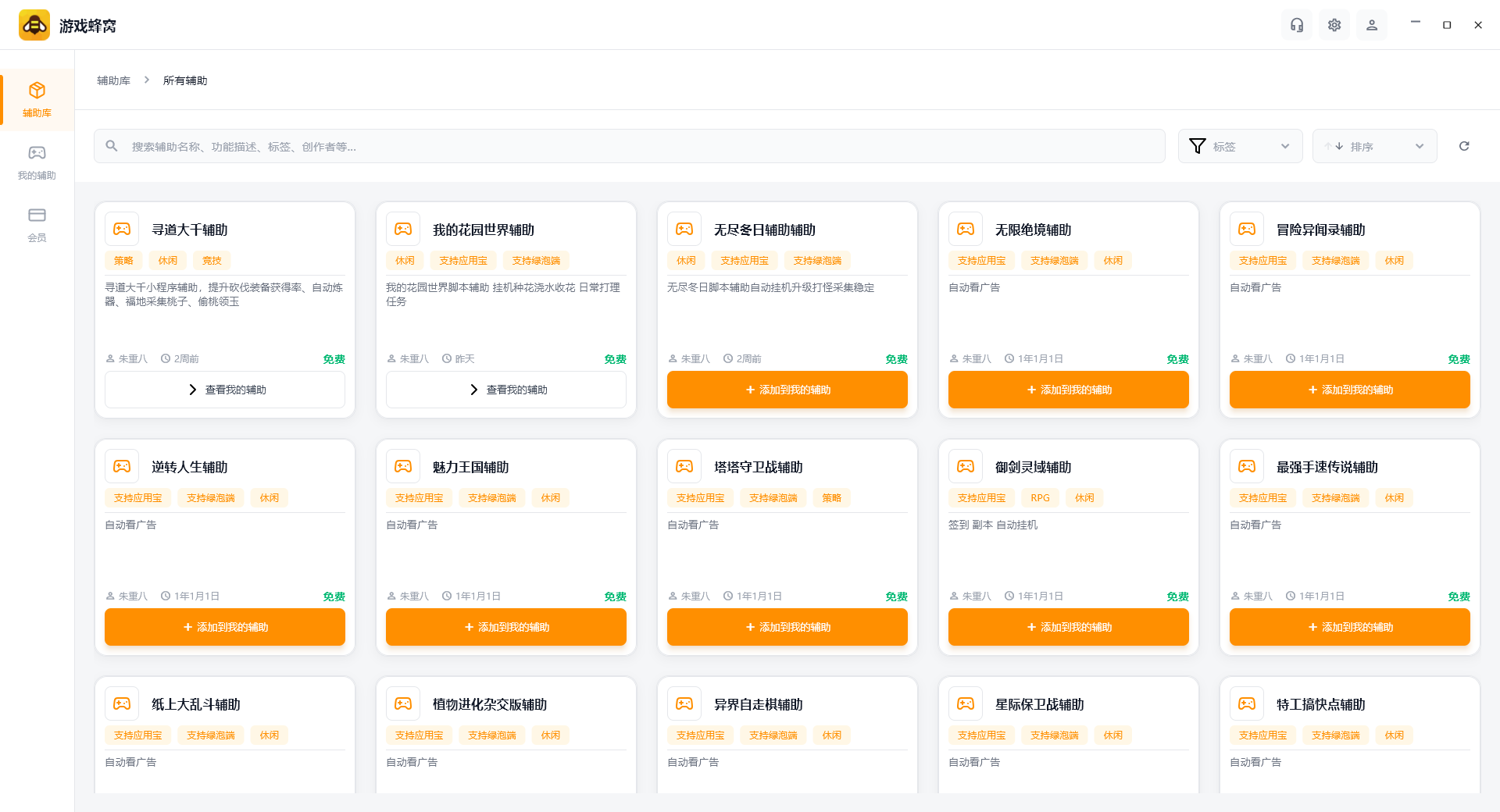Open customer support headset icon

[1297, 25]
